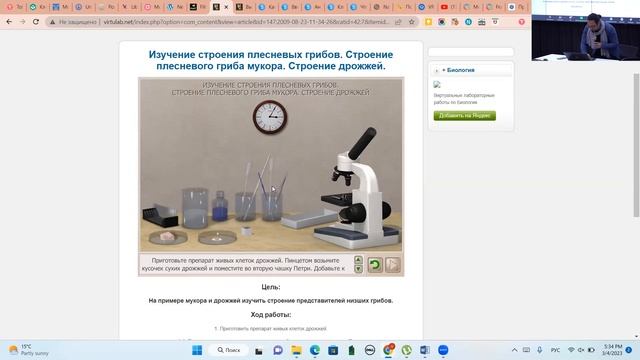Go back with the browser back arrow
The image size is (640, 360).
click(x=9, y=22)
